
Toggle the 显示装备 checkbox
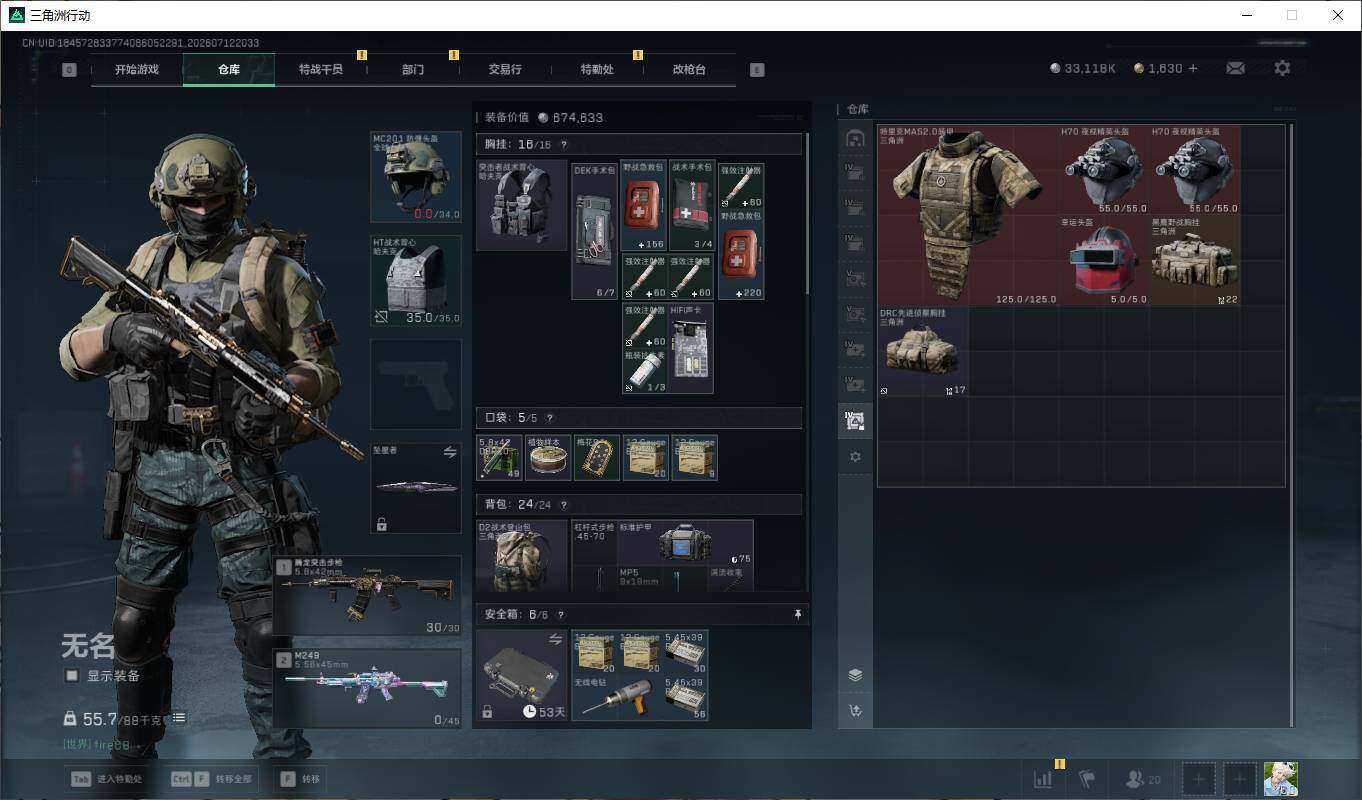72,676
